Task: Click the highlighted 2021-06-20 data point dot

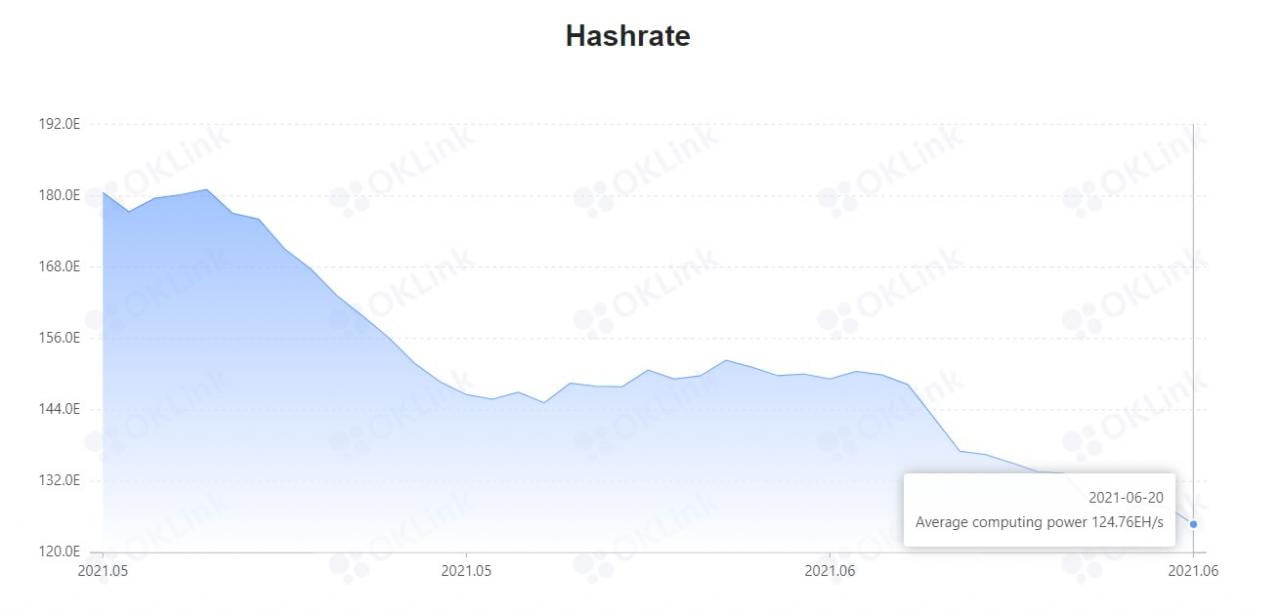Action: (x=1193, y=524)
